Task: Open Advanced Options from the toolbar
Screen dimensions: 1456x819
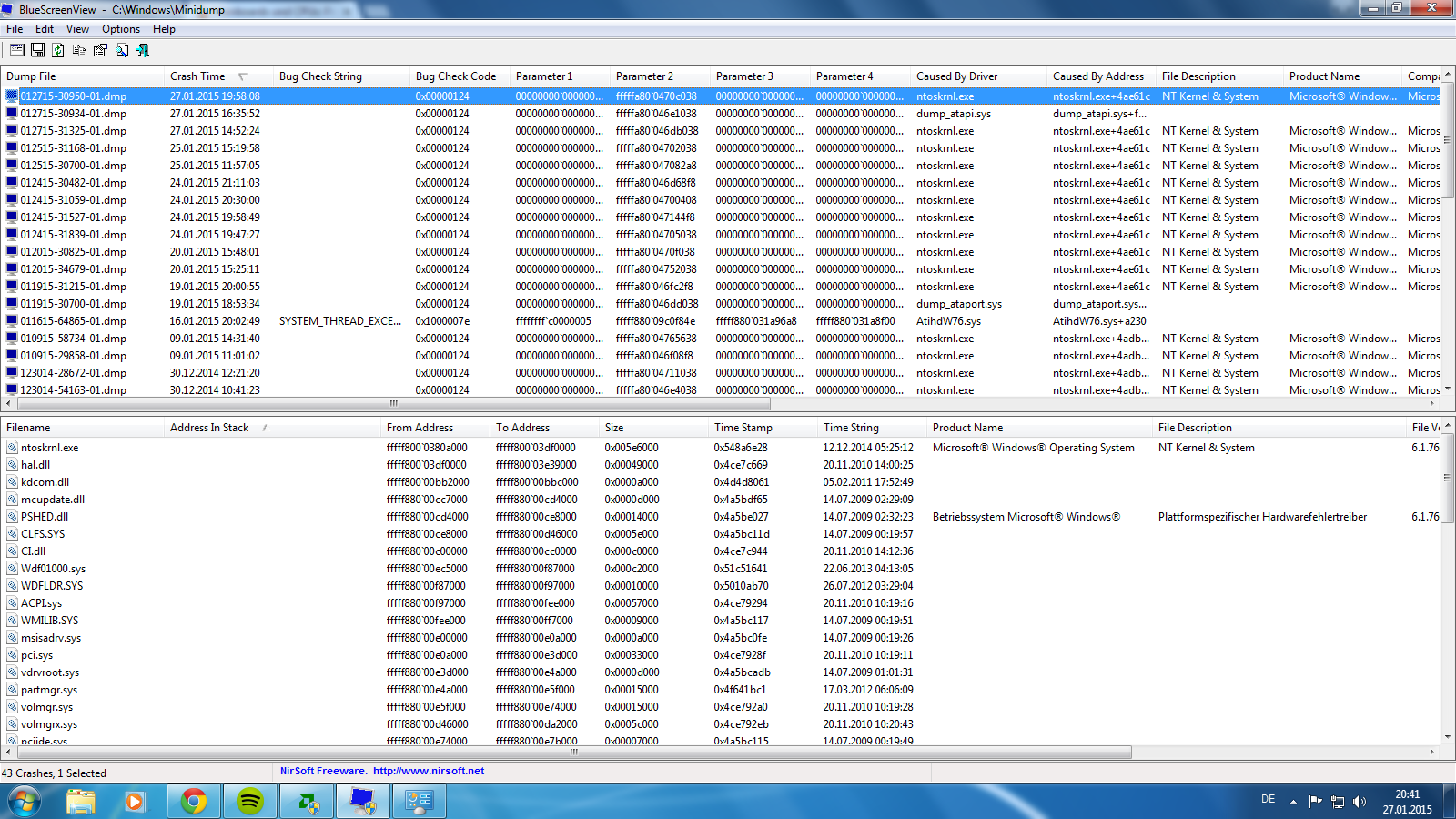Action: pos(17,51)
